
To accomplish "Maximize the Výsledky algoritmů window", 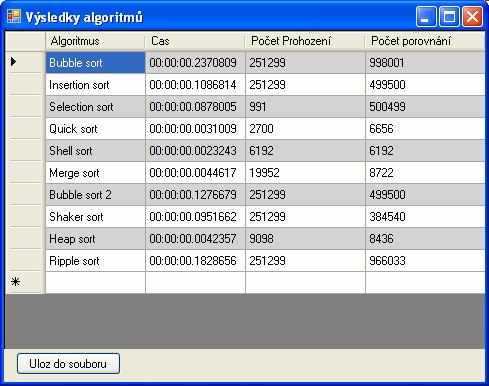I will point(449,17).
